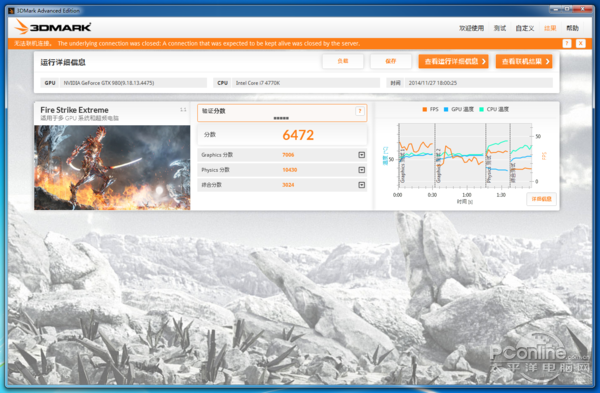This screenshot has height=393, width=600.
Task: Click the 保存 save button
Action: [x=391, y=61]
